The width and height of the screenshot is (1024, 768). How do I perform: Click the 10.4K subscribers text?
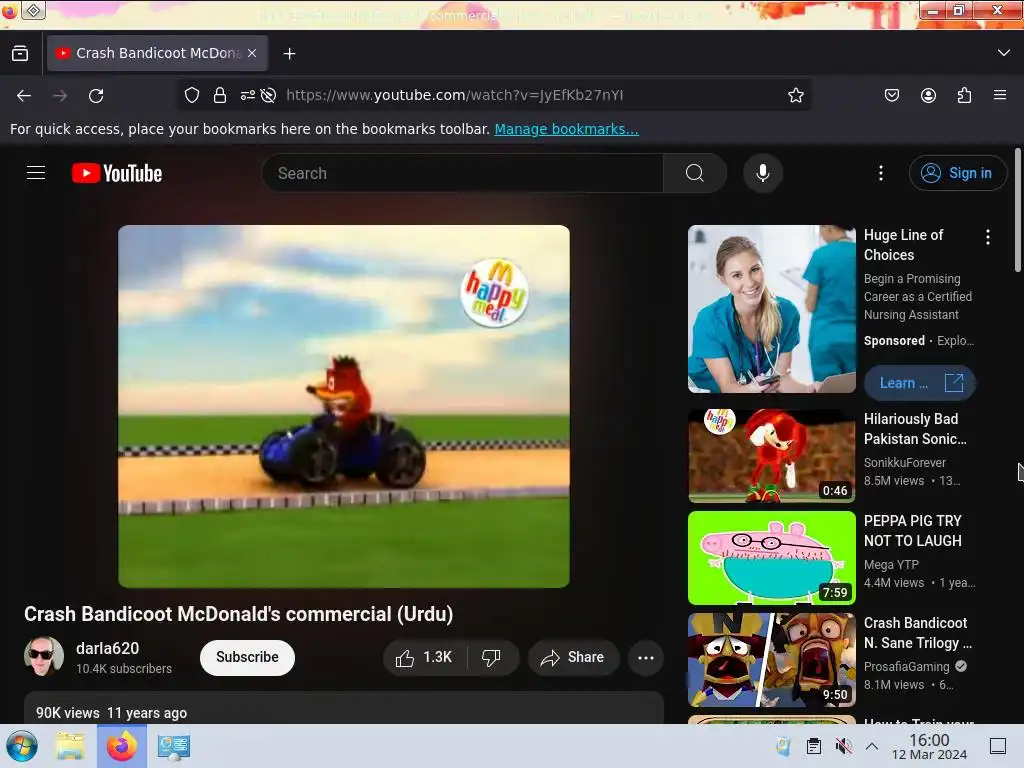pos(123,669)
